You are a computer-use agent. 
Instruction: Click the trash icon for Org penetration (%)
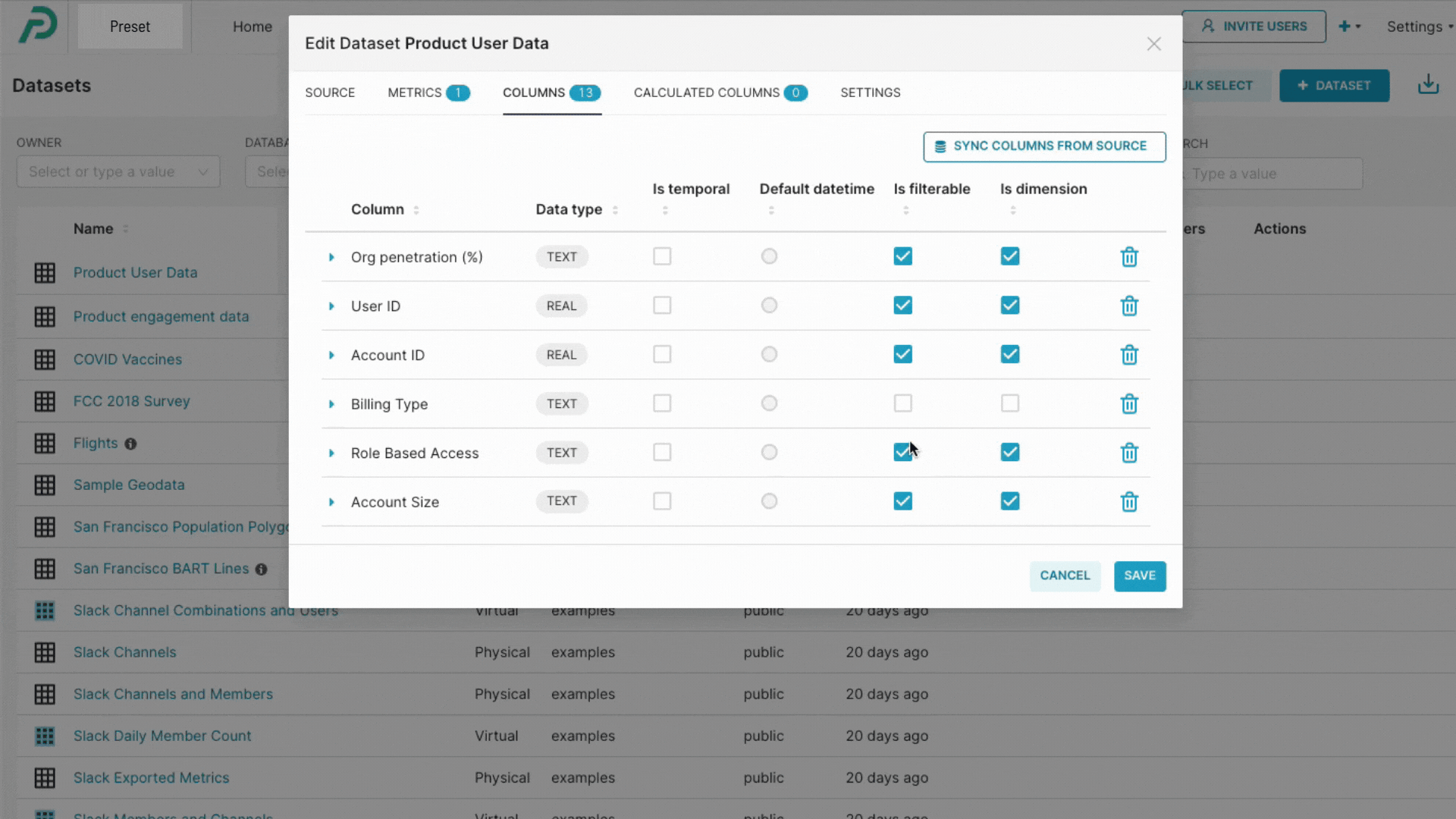tap(1129, 257)
